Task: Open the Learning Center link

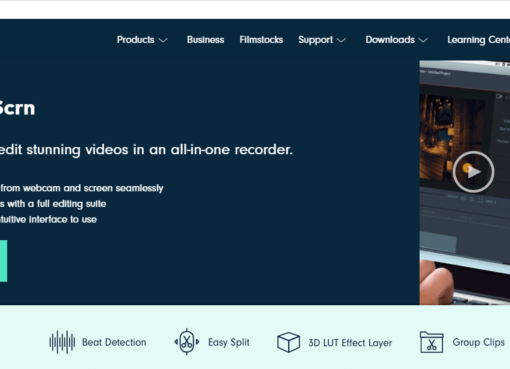Action: [479, 40]
